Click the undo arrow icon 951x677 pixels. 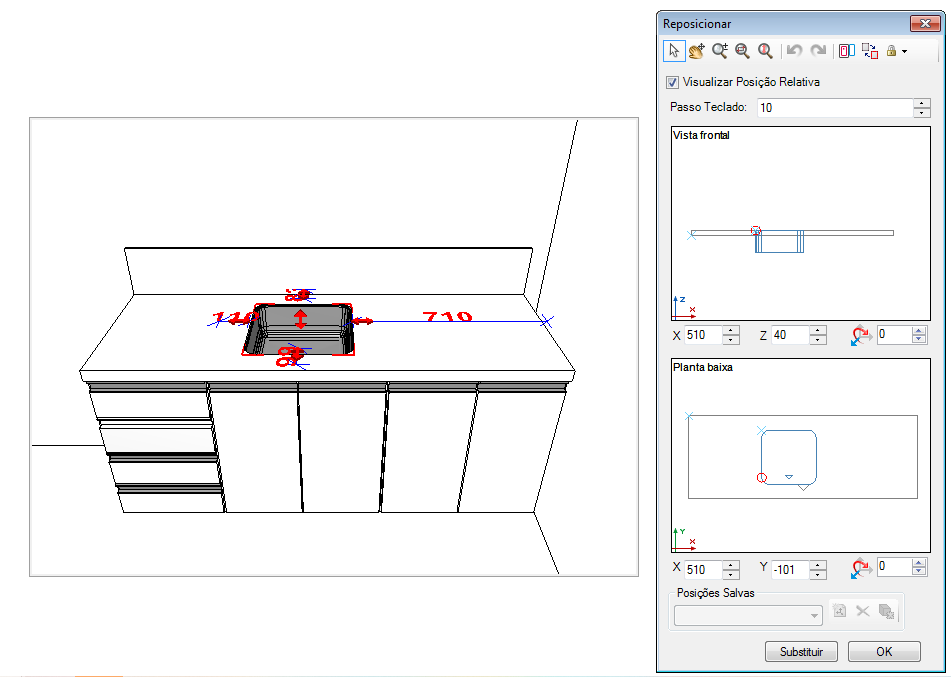(x=795, y=51)
